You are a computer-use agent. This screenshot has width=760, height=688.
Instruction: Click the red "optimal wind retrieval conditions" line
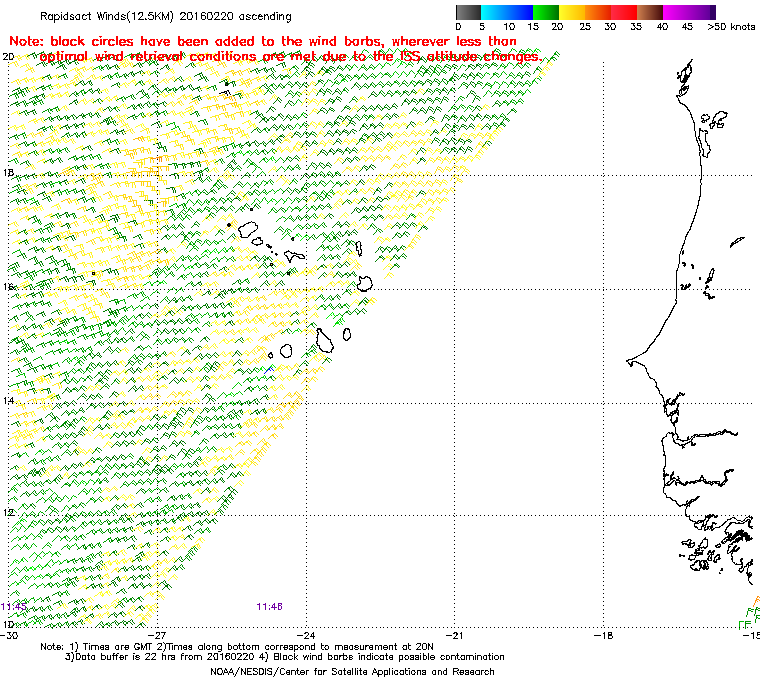[x=291, y=57]
